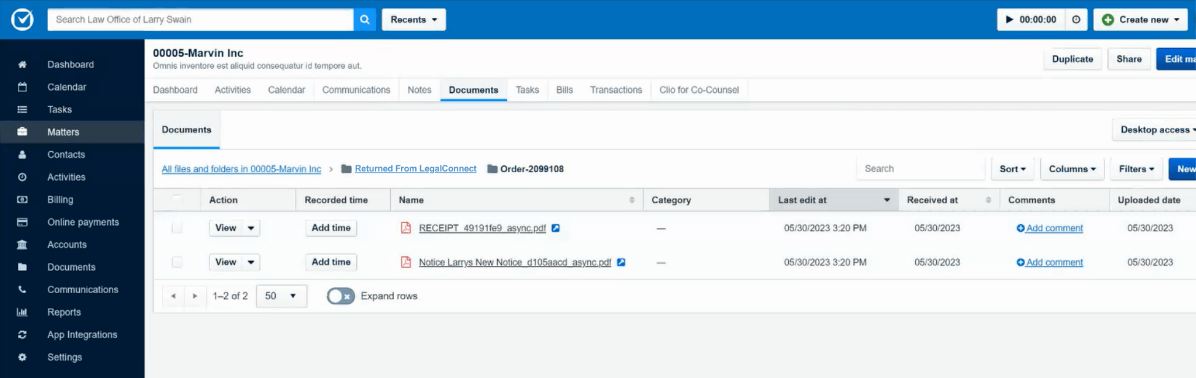This screenshot has height=378, width=1196.
Task: Switch to the Transactions tab
Action: [616, 90]
